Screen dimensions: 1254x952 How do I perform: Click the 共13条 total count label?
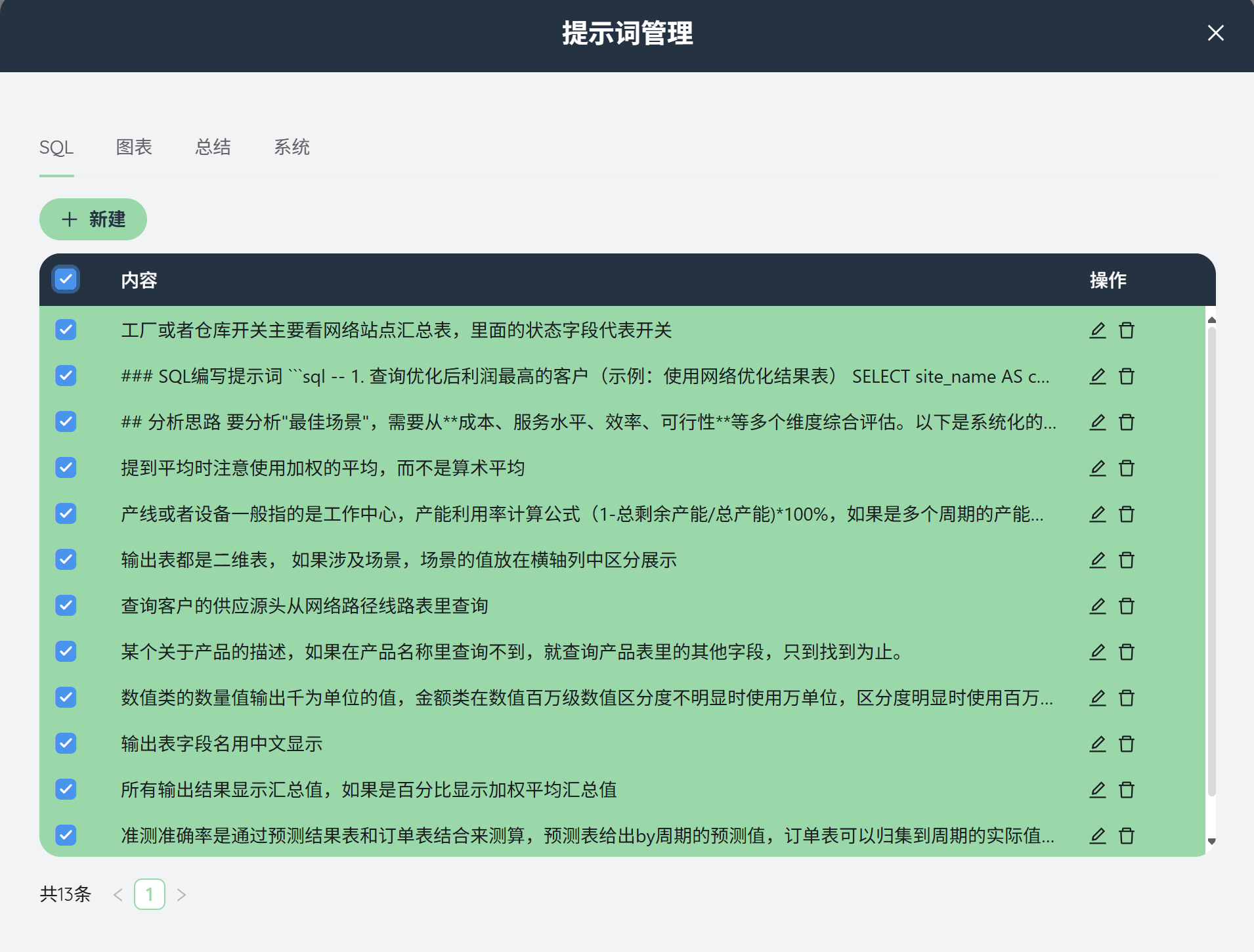pyautogui.click(x=66, y=894)
